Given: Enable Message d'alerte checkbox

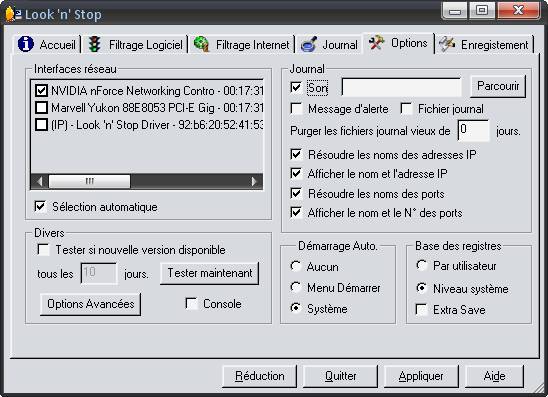Looking at the screenshot, I should tap(296, 109).
